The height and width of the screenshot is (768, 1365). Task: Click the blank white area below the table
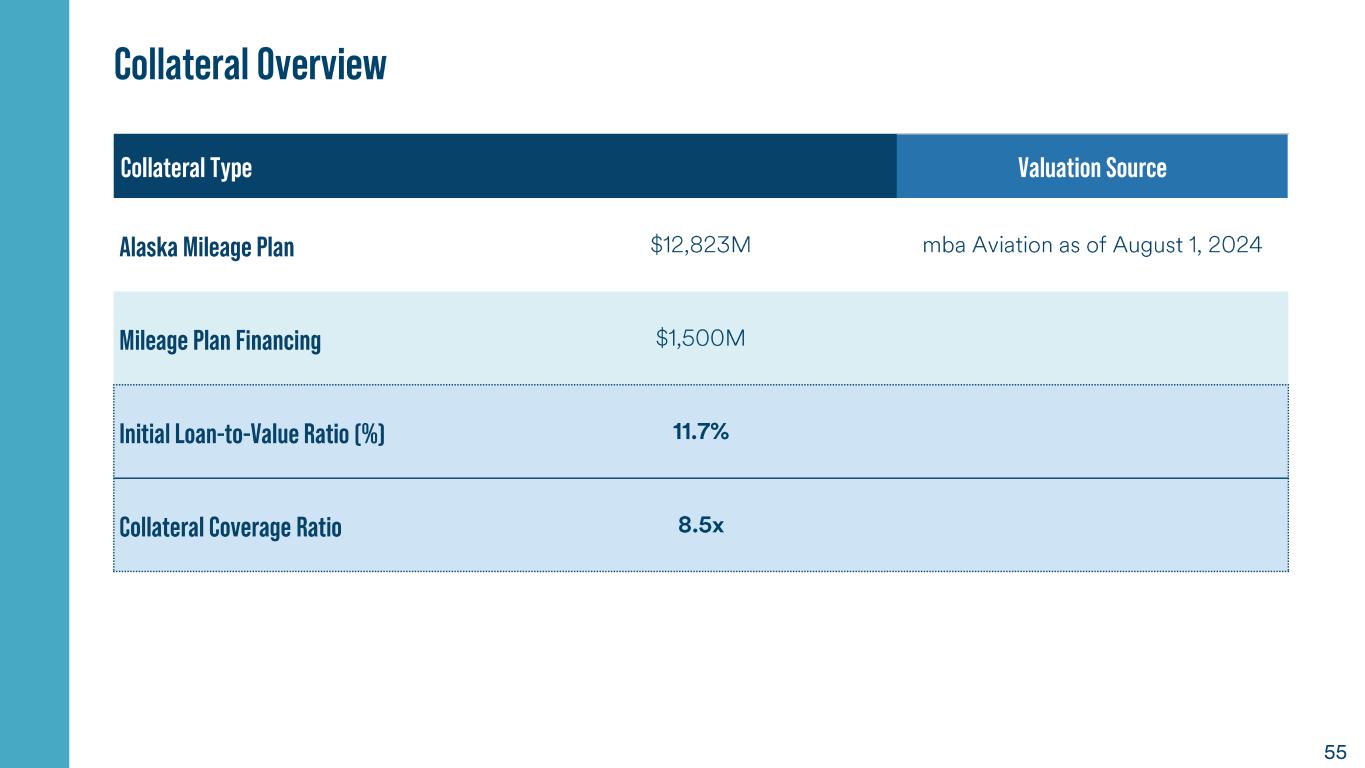click(700, 660)
